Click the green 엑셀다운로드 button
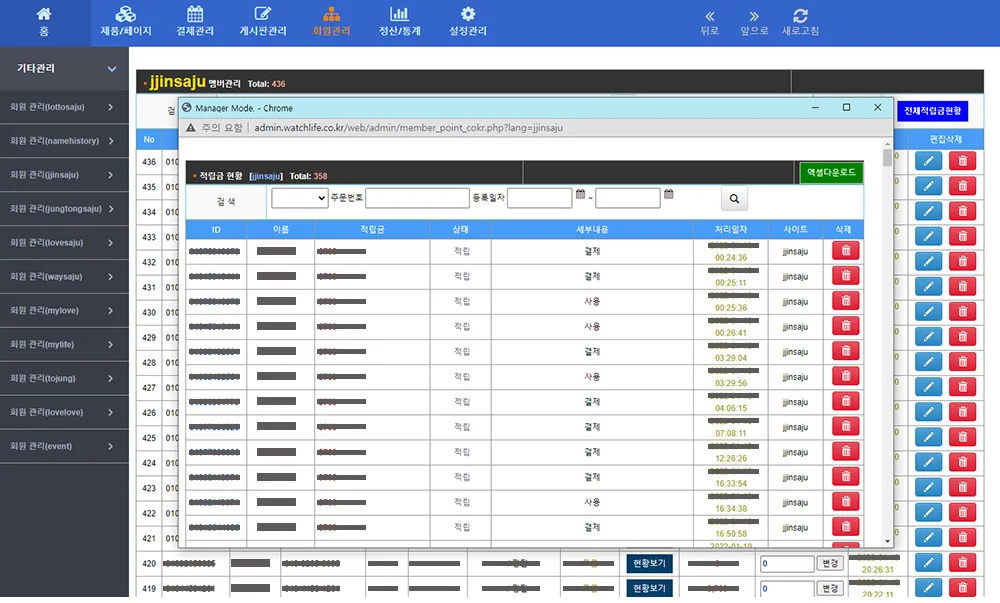The width and height of the screenshot is (1000, 603). point(831,173)
